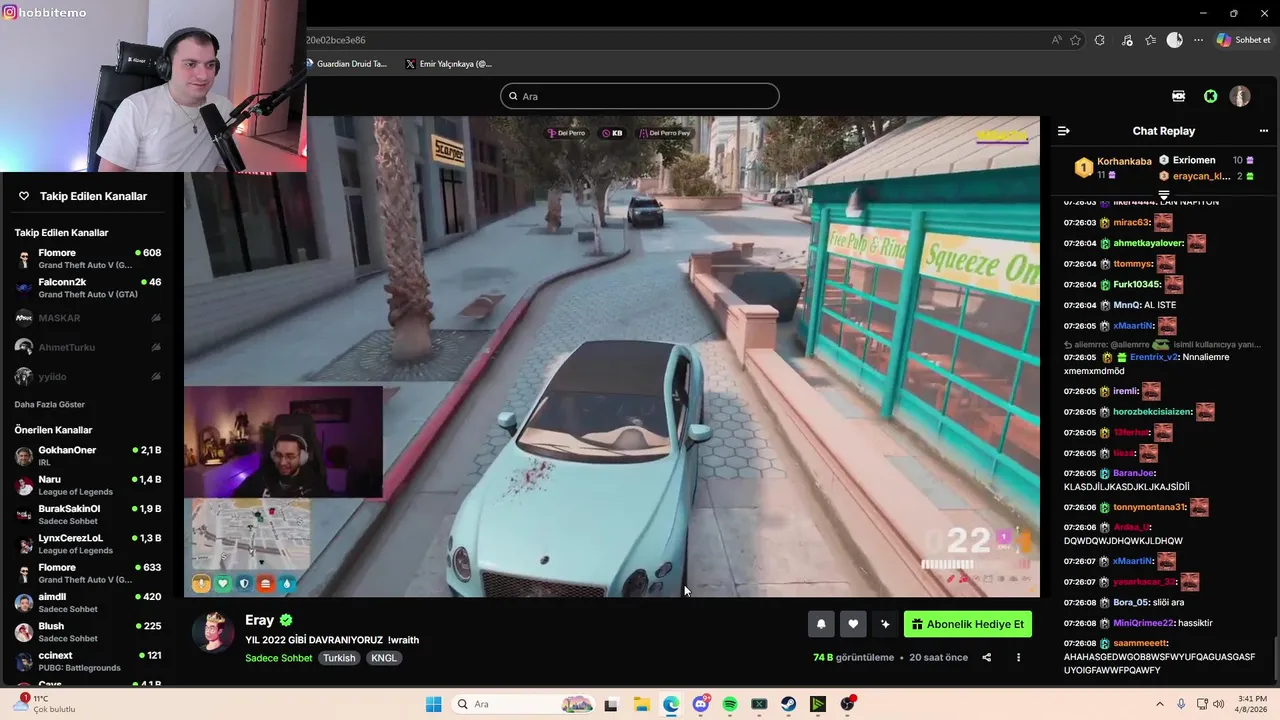The image size is (1280, 720).
Task: Open taskbar weather widget 11°C
Action: (x=46, y=704)
